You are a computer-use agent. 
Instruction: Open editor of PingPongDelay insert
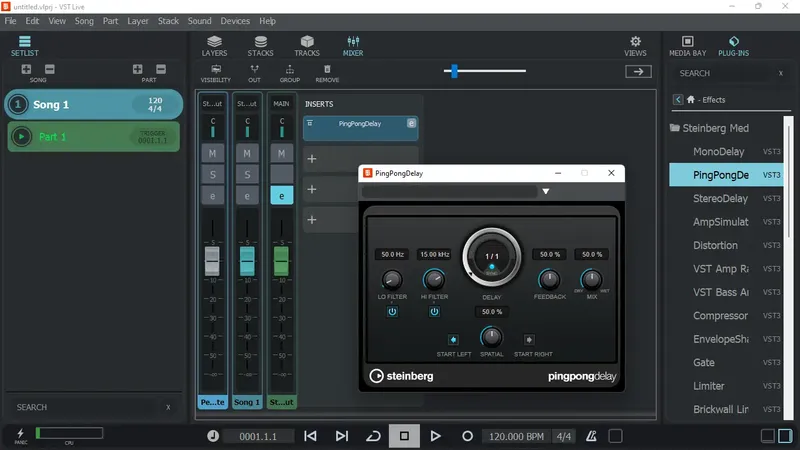411,123
